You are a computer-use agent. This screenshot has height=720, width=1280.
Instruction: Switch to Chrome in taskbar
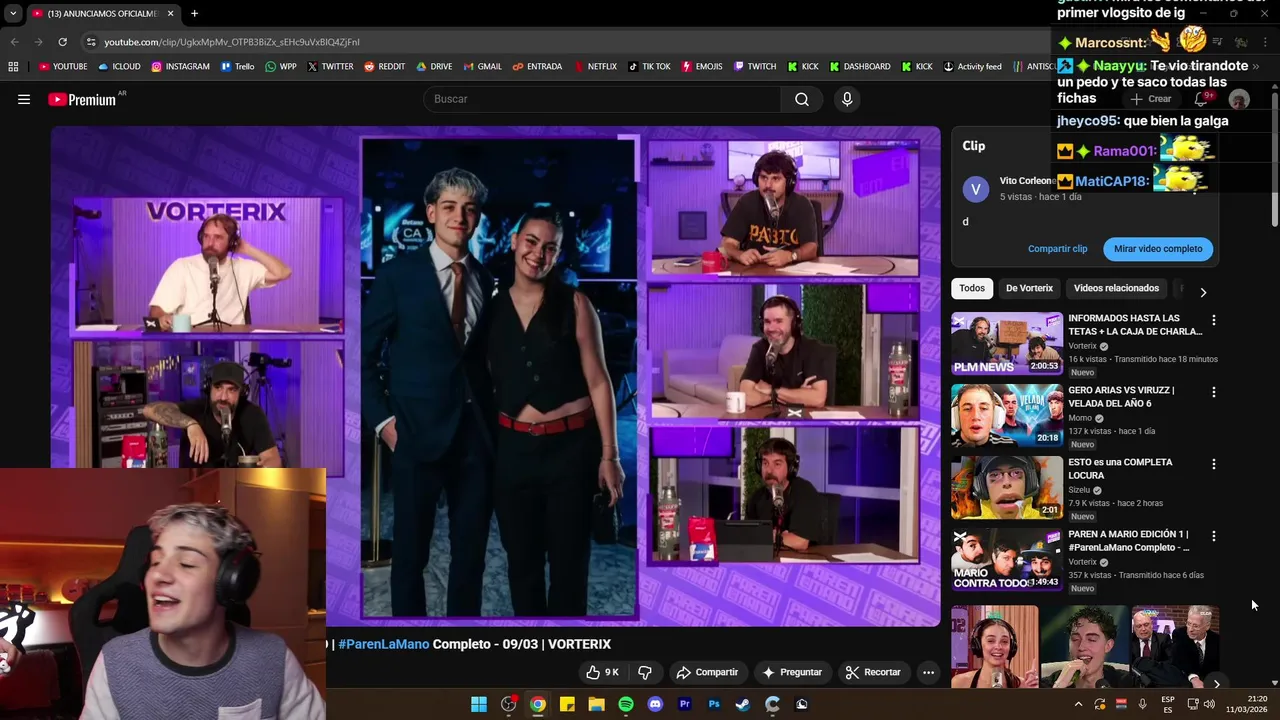pos(538,704)
